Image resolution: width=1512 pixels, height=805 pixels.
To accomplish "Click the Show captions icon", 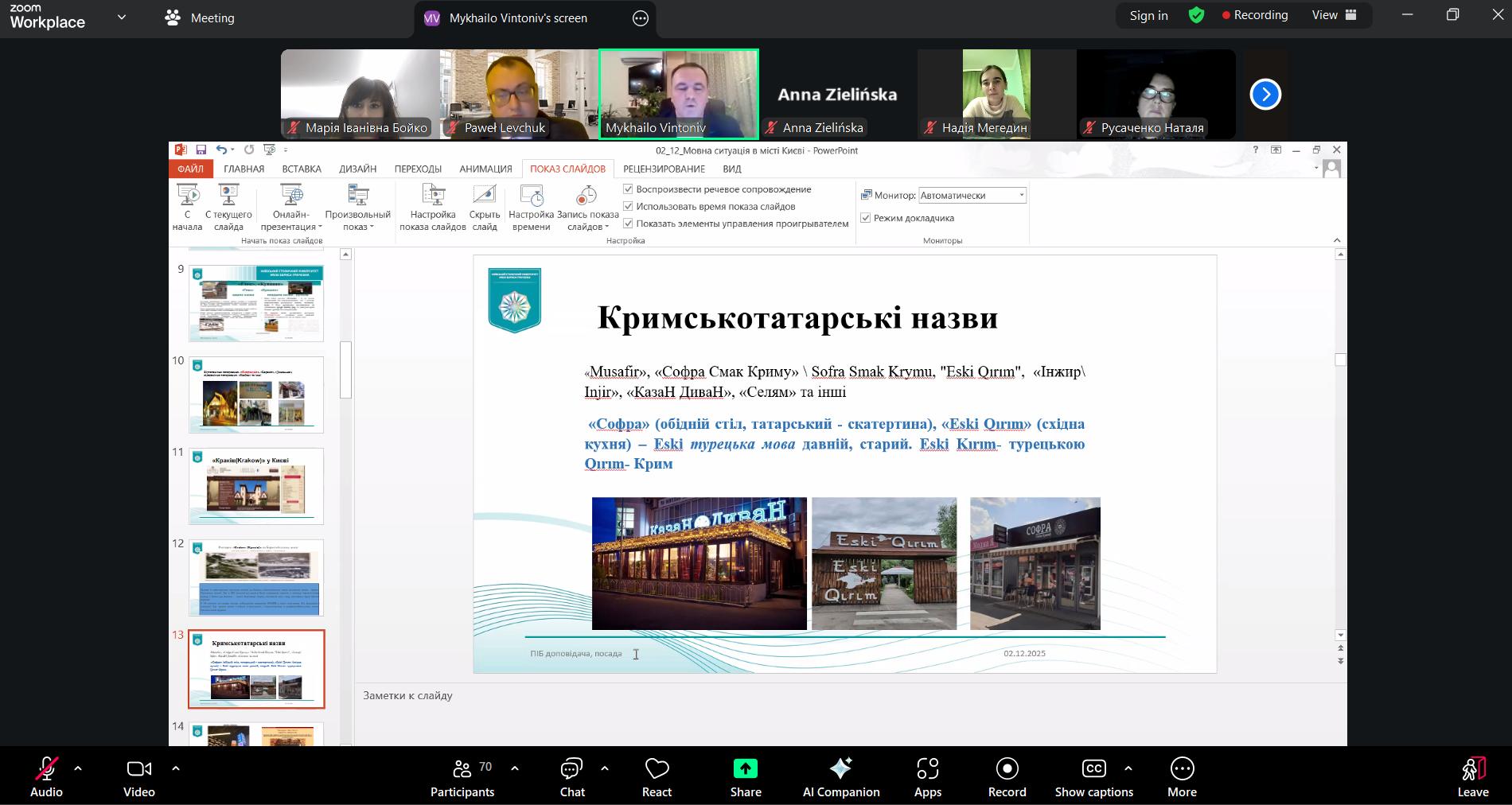I will coord(1093,768).
